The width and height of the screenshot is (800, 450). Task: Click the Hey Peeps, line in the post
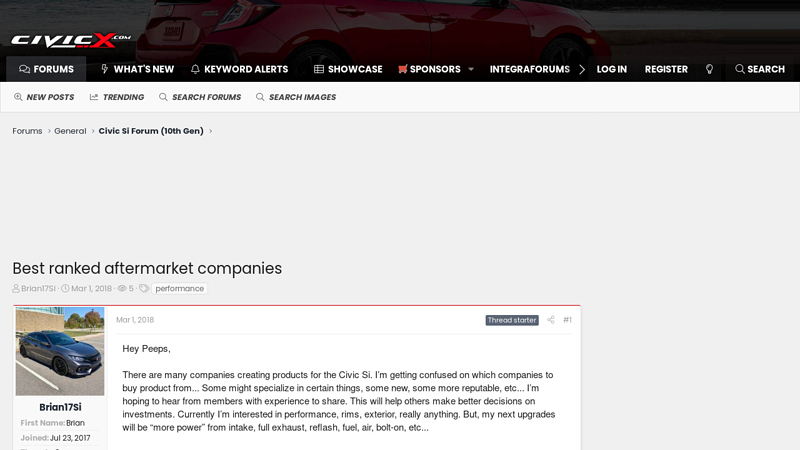pos(146,348)
